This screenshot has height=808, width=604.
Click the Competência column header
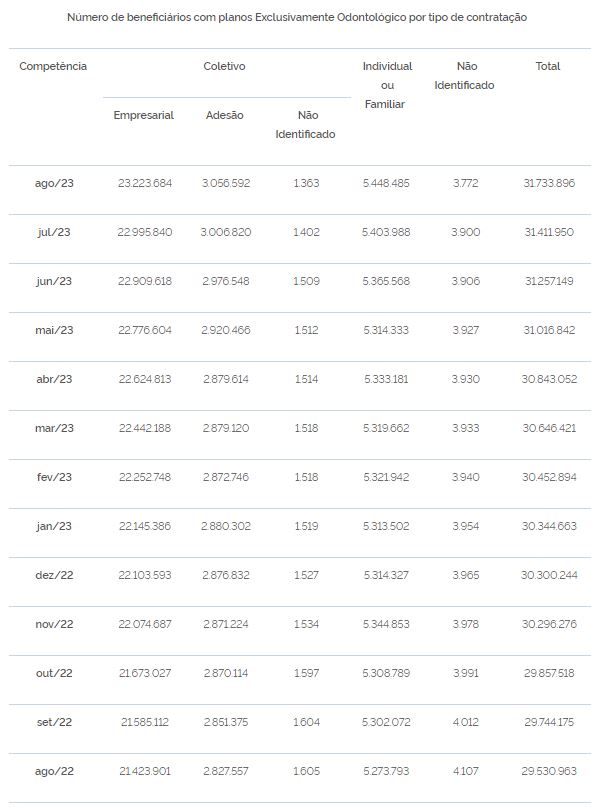pyautogui.click(x=53, y=66)
